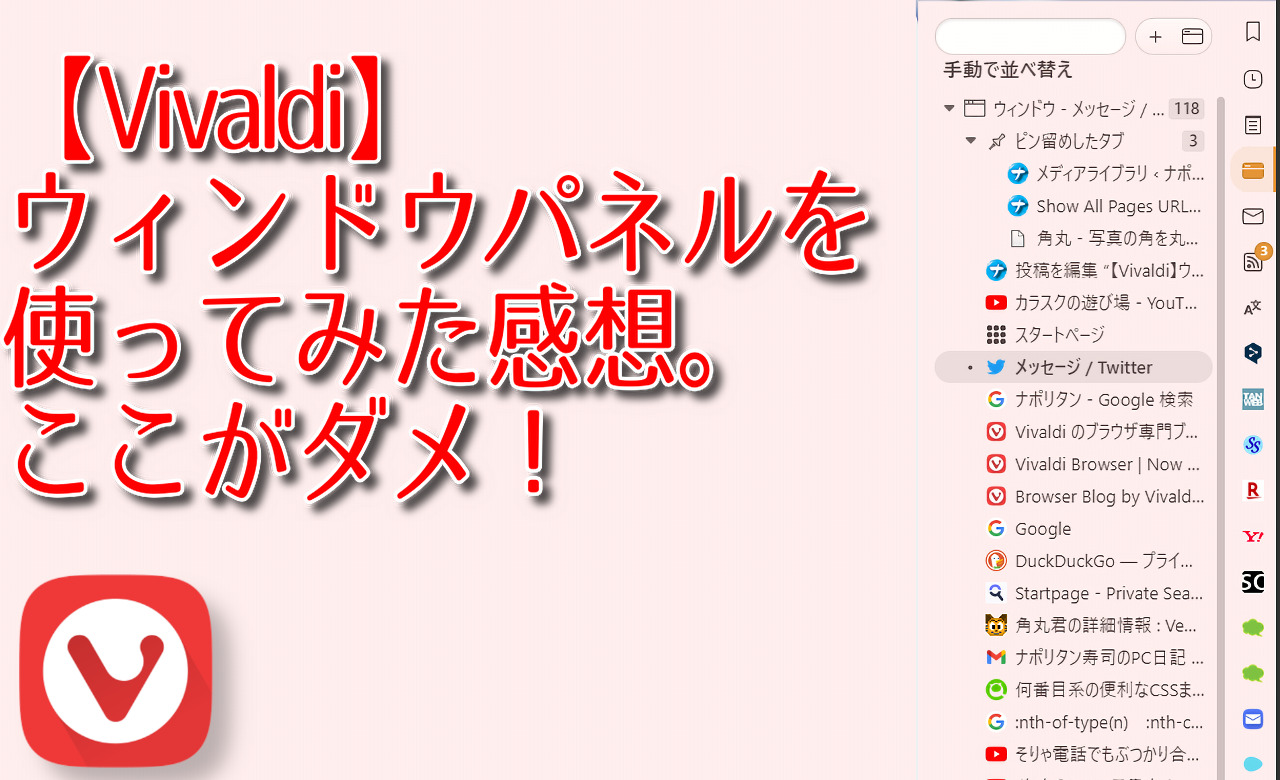Switch to Show All Pages URL pinned tab
This screenshot has width=1280, height=780.
pyautogui.click(x=1073, y=206)
